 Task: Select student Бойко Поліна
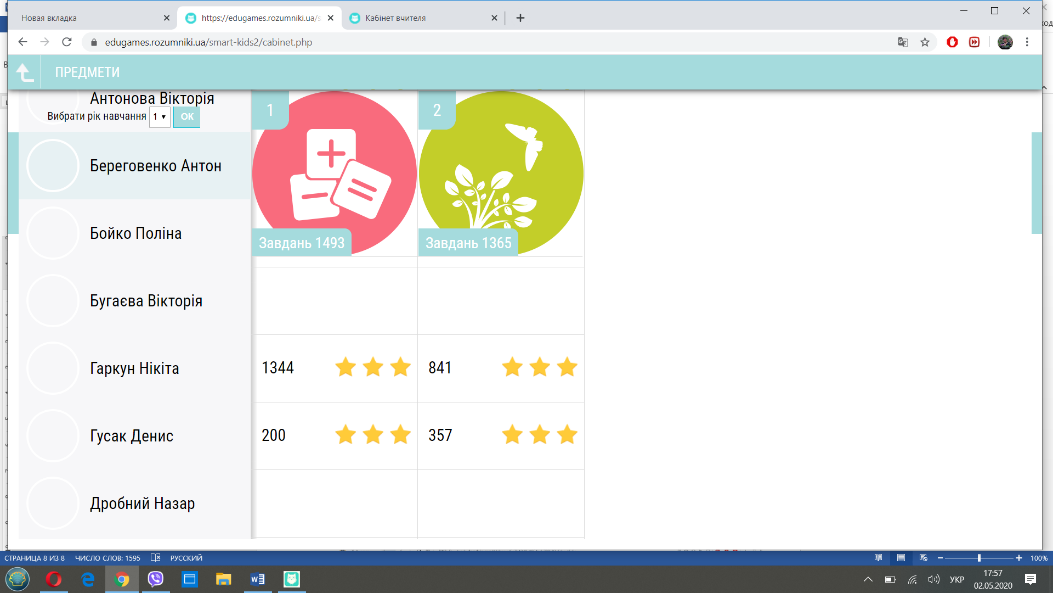click(x=136, y=234)
